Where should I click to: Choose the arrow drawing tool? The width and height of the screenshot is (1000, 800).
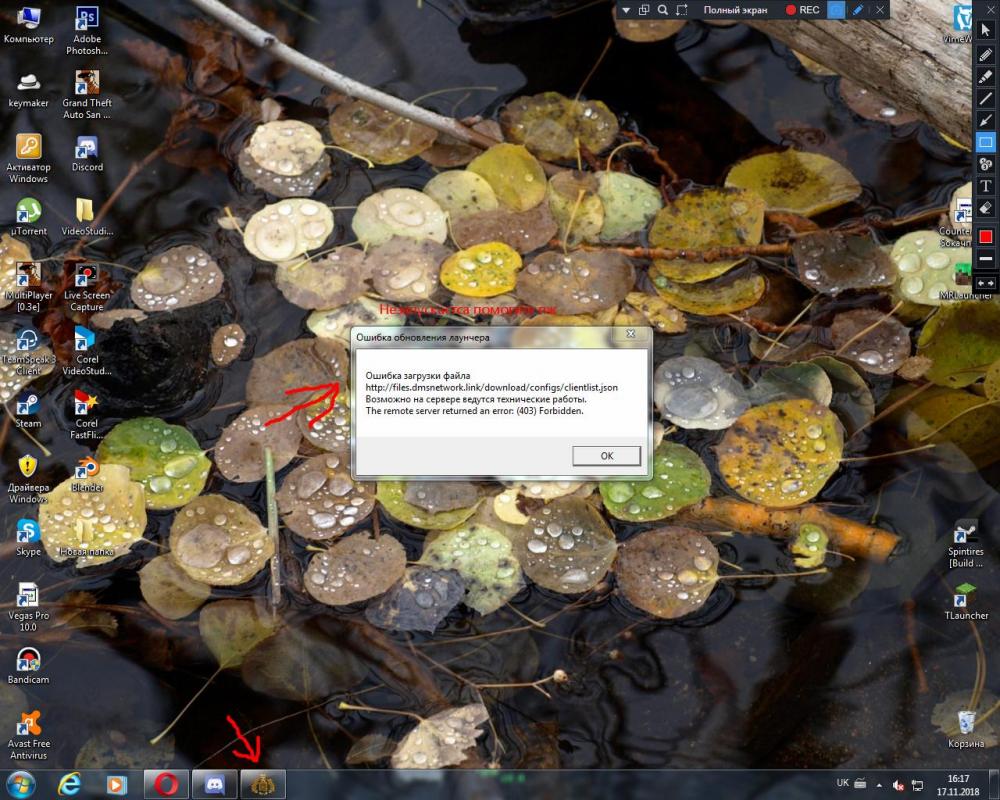coord(985,120)
